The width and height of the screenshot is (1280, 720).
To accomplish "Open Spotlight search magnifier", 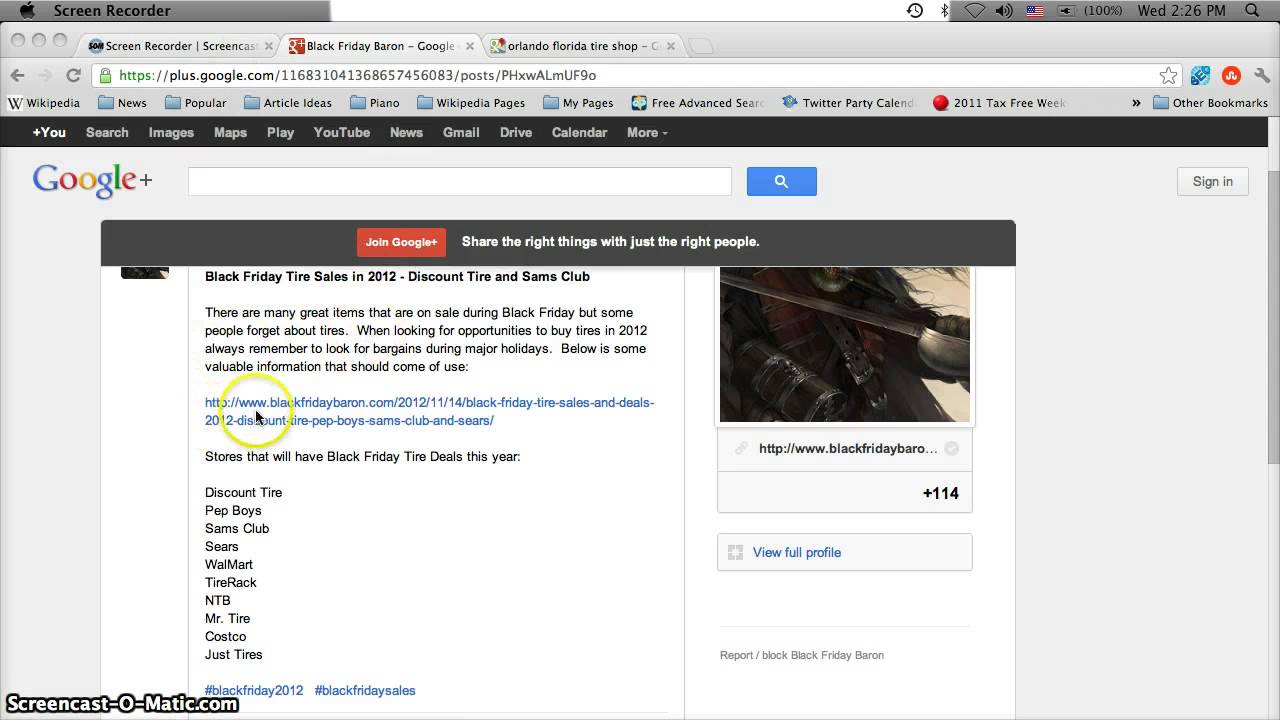I will [x=1253, y=11].
